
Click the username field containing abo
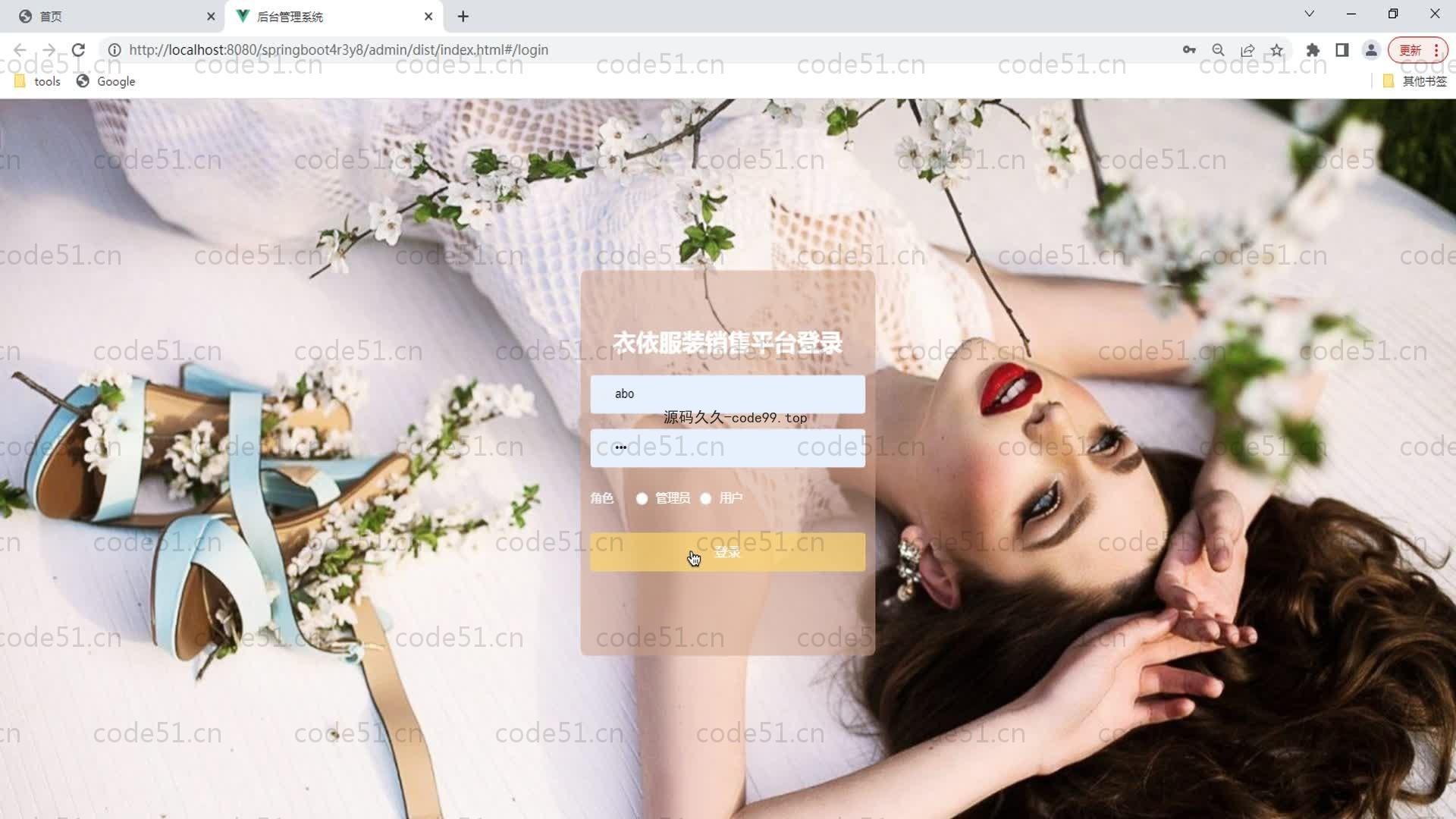coord(727,394)
